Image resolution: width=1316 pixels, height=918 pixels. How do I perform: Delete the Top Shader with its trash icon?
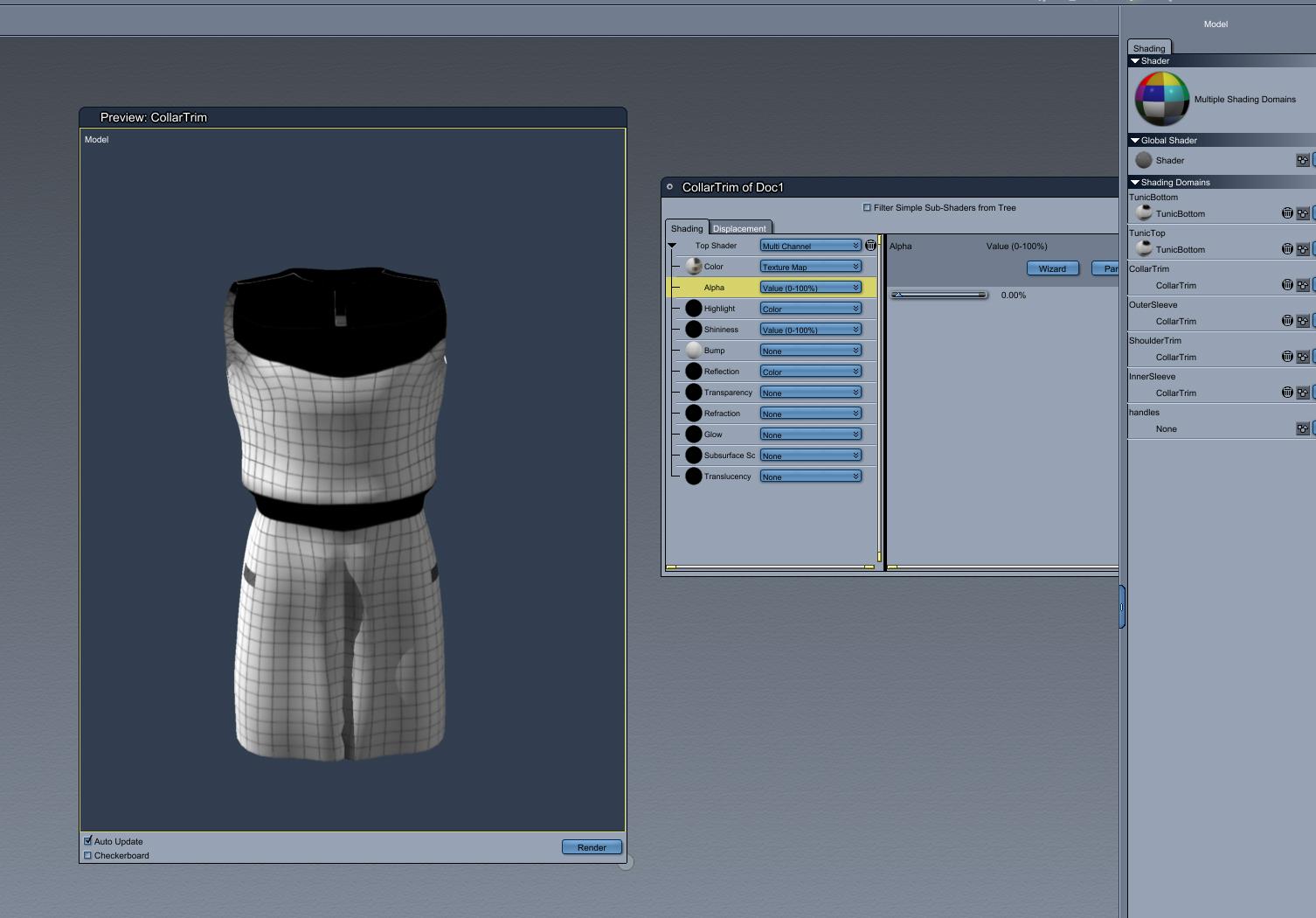[x=870, y=246]
